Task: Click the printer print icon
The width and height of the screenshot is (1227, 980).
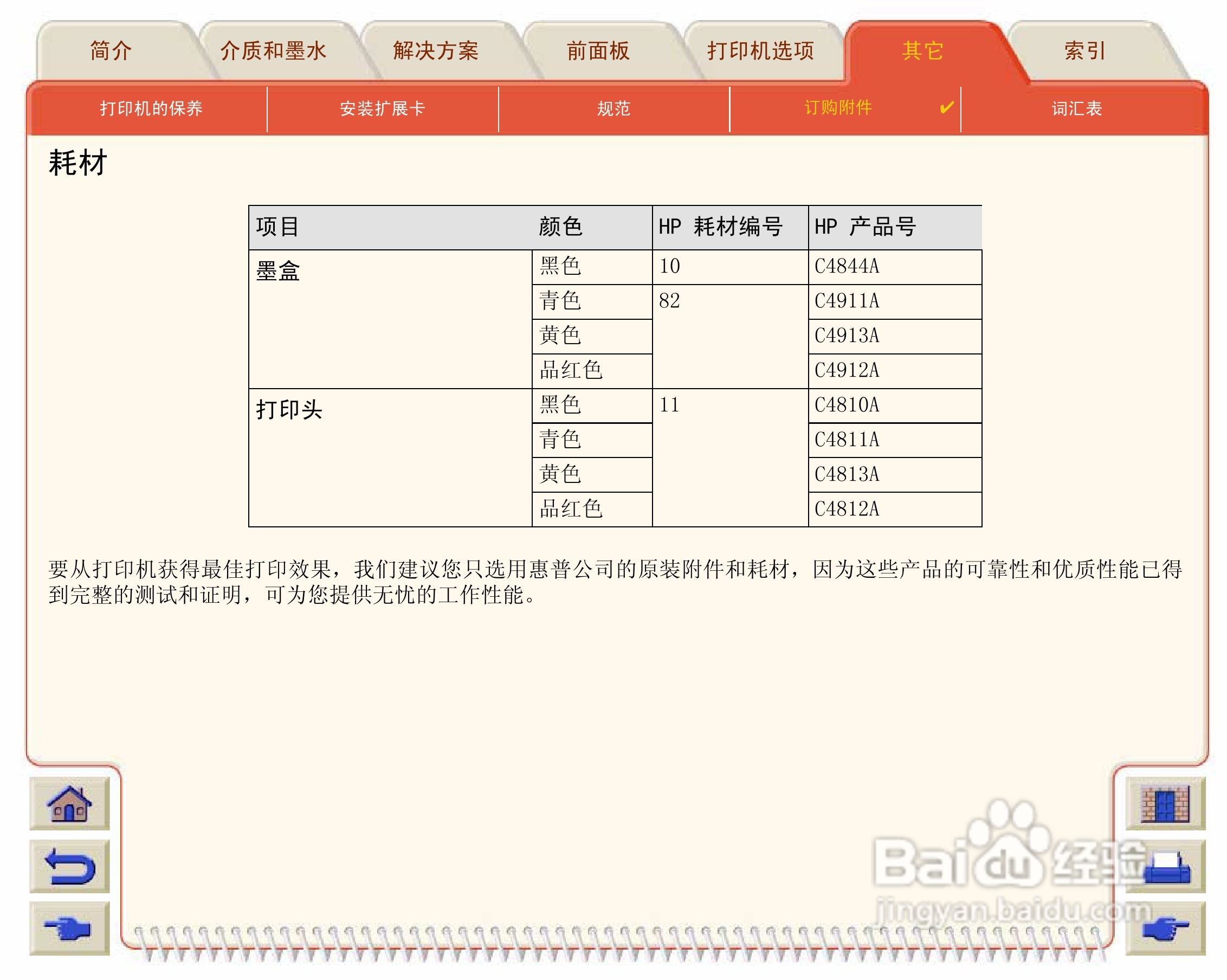Action: point(1166,866)
